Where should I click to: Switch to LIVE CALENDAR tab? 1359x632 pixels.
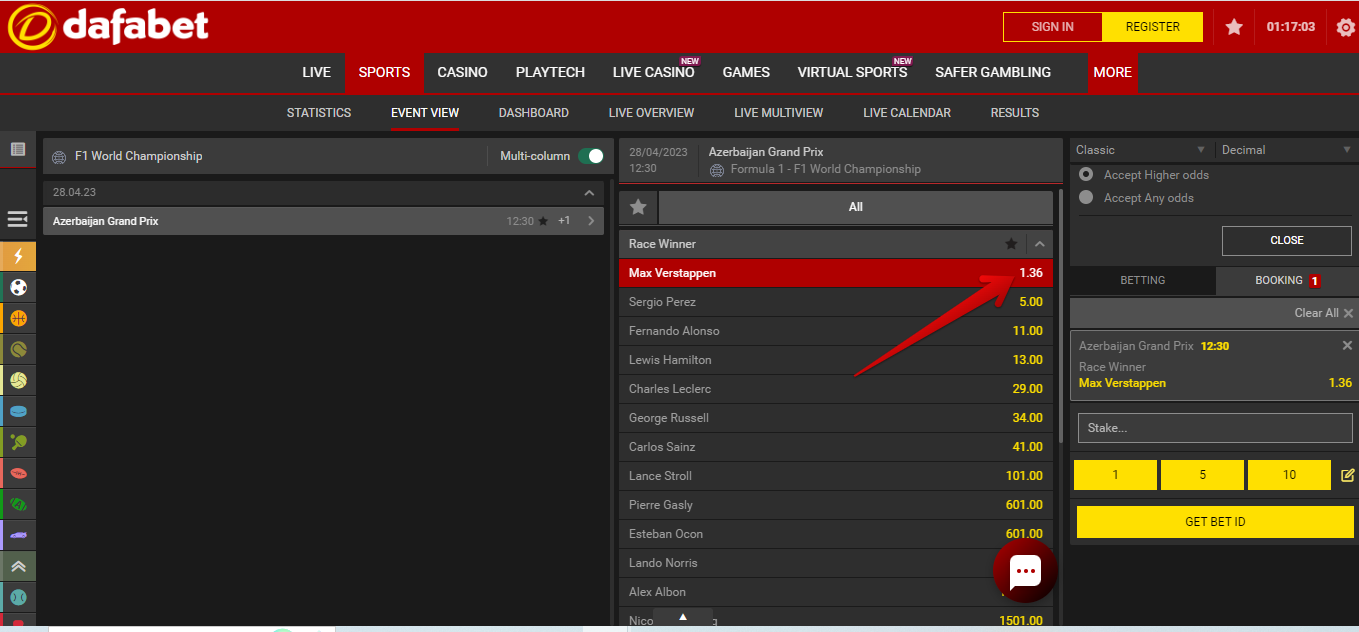907,113
